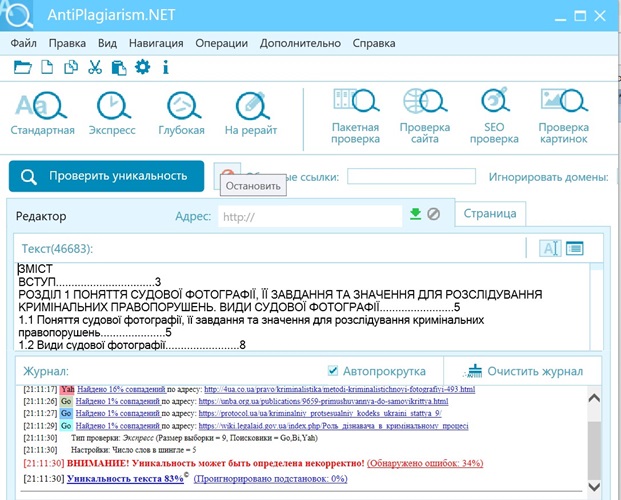The width and height of the screenshot is (621, 500).
Task: Open the Операции menu
Action: tap(221, 43)
